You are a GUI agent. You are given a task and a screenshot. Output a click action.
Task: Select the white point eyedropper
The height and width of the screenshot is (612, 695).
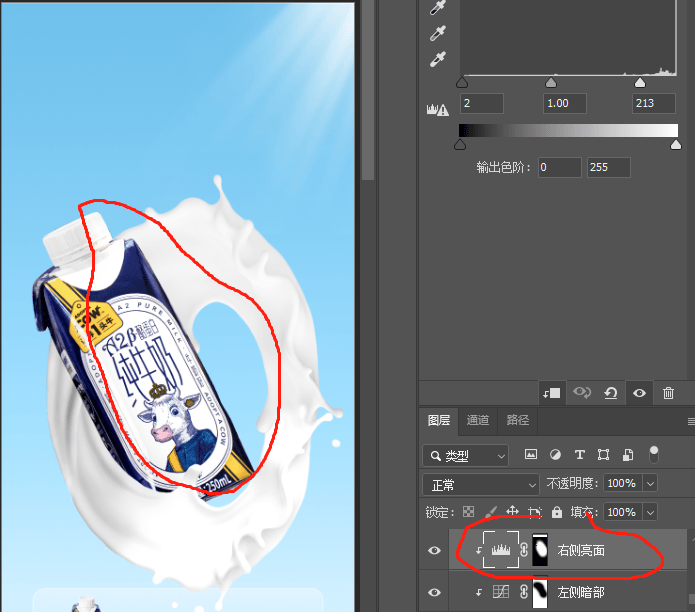437,59
